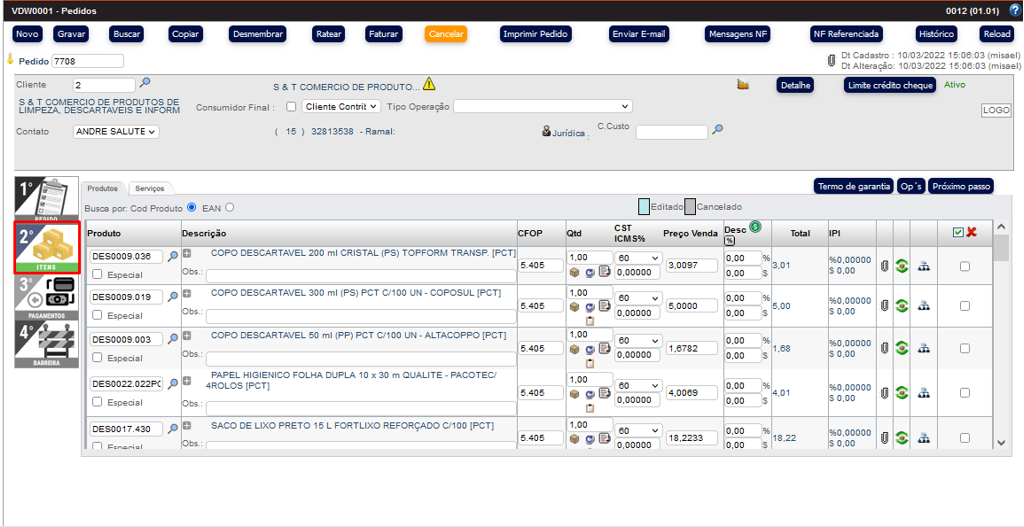Click the Pedido number input field
The image size is (1024, 527).
pyautogui.click(x=88, y=61)
